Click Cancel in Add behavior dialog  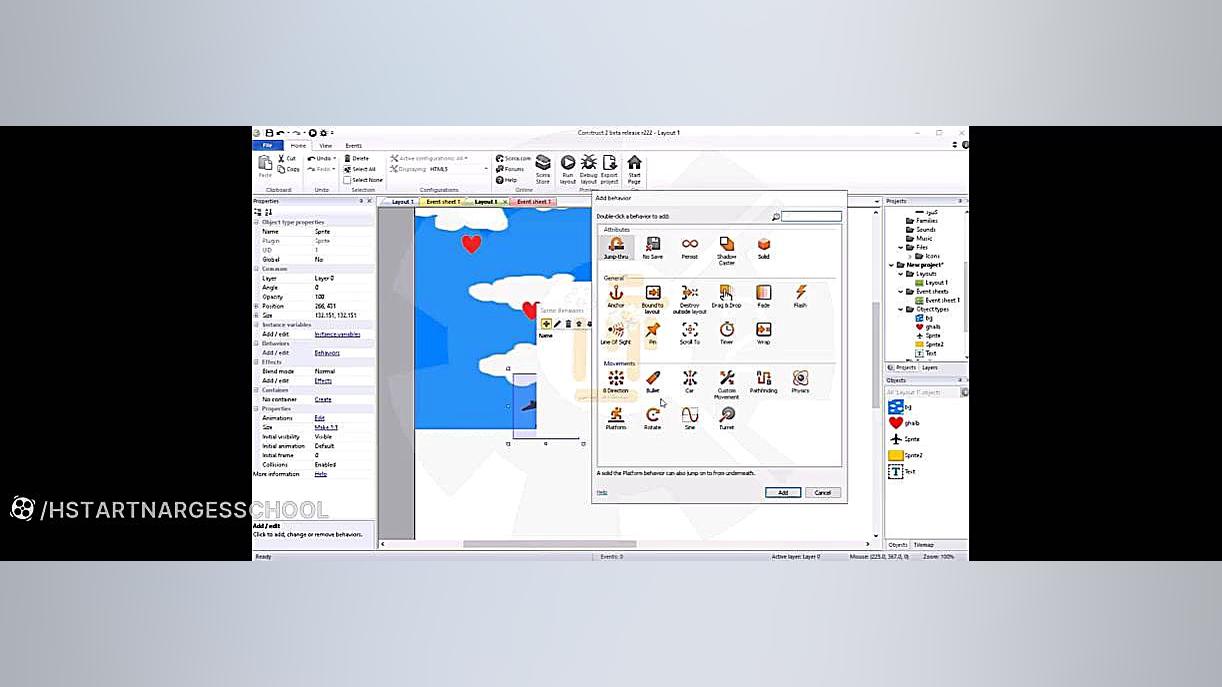823,492
